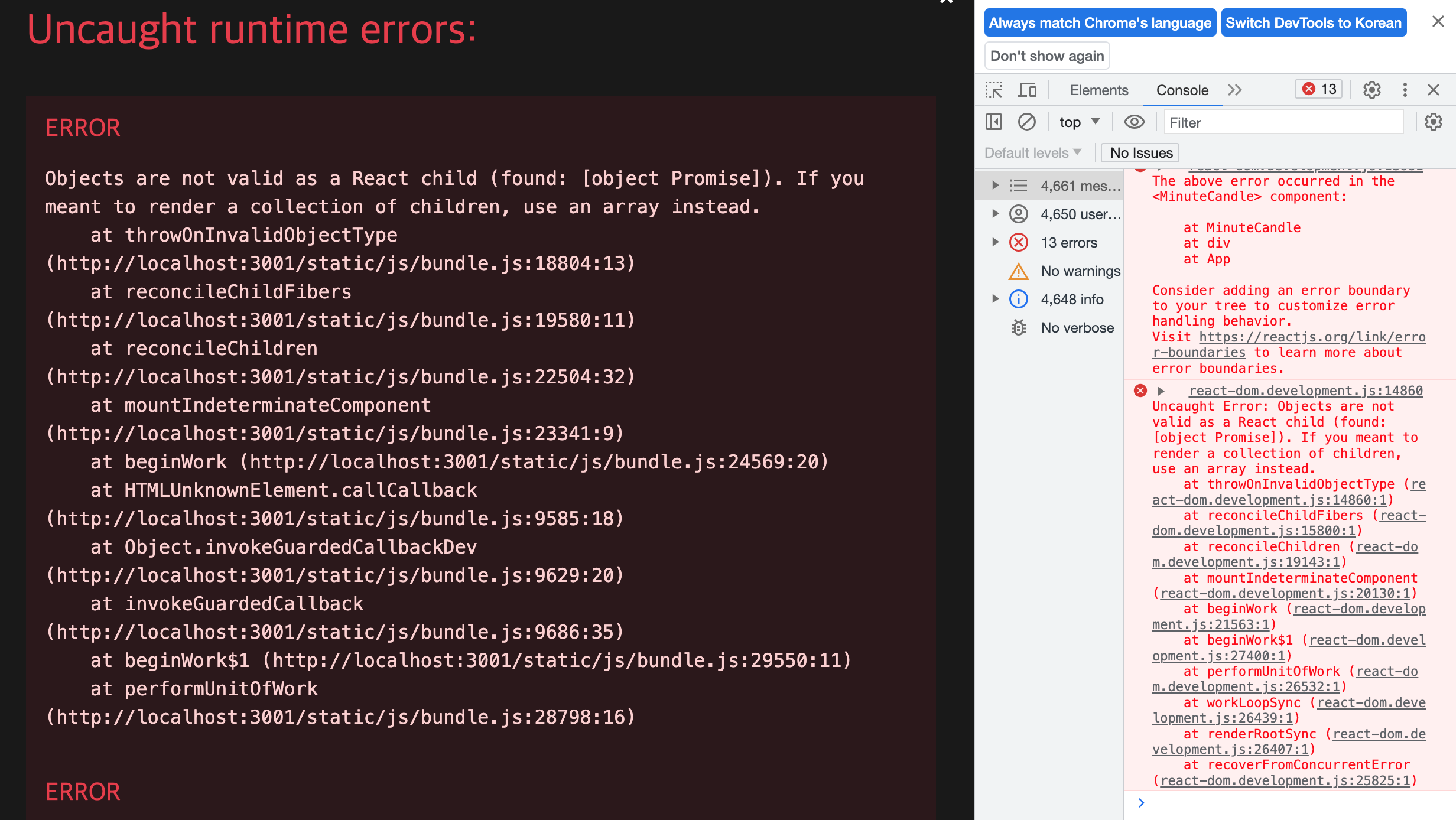Select the 4,648 info sidebar row
This screenshot has height=820, width=1456.
[1049, 300]
